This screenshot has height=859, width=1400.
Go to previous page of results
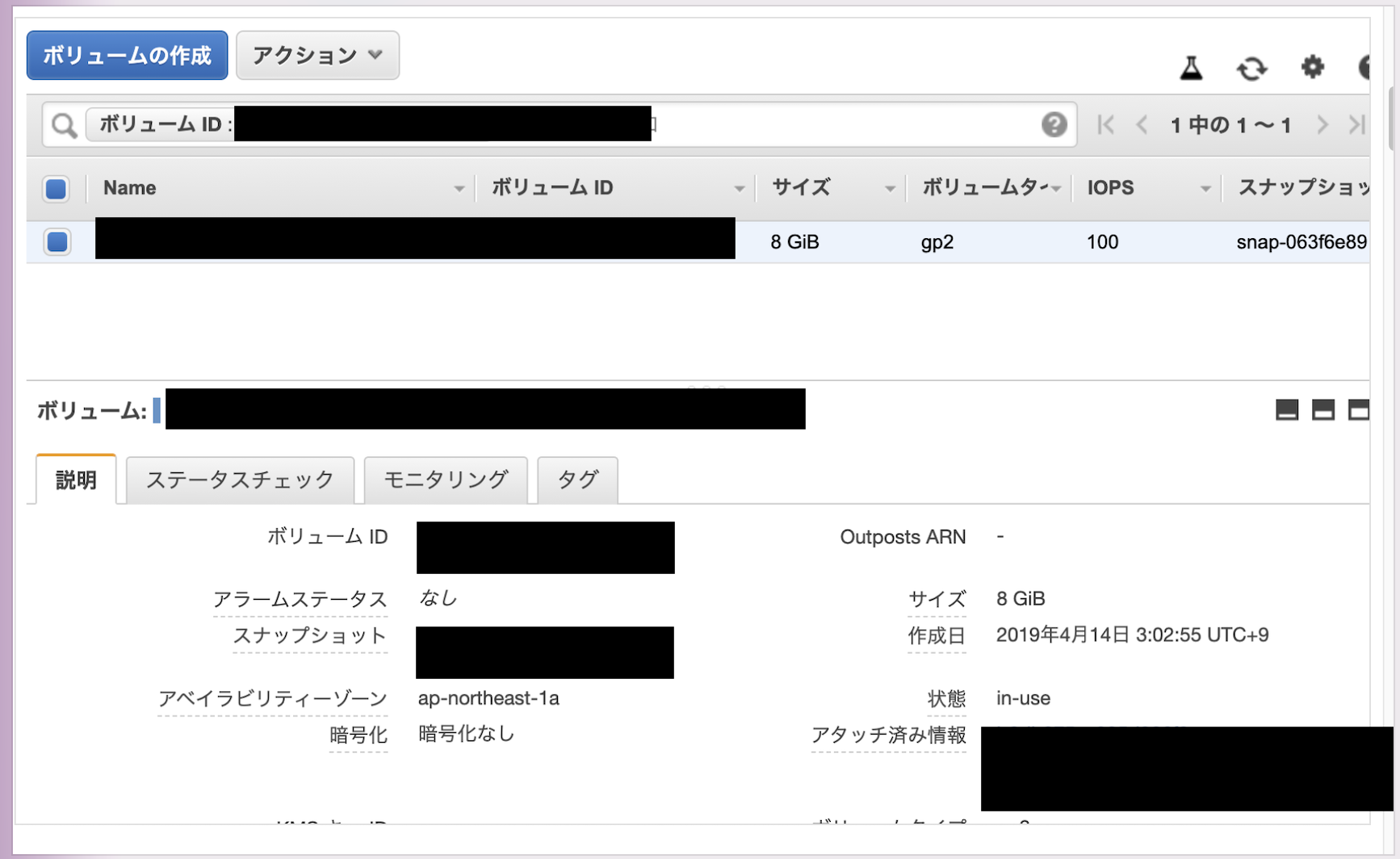1142,124
